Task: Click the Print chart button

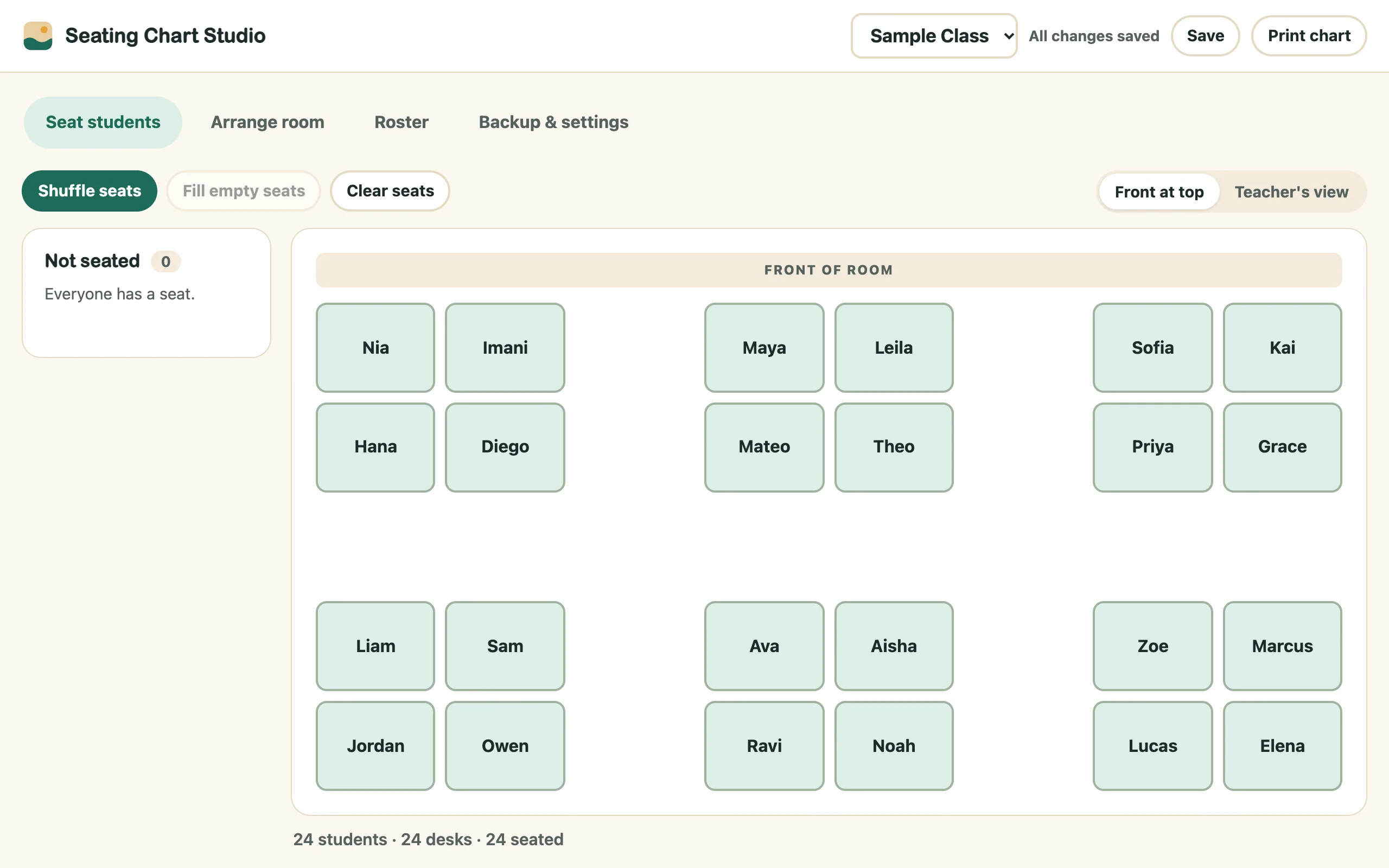Action: pyautogui.click(x=1308, y=36)
